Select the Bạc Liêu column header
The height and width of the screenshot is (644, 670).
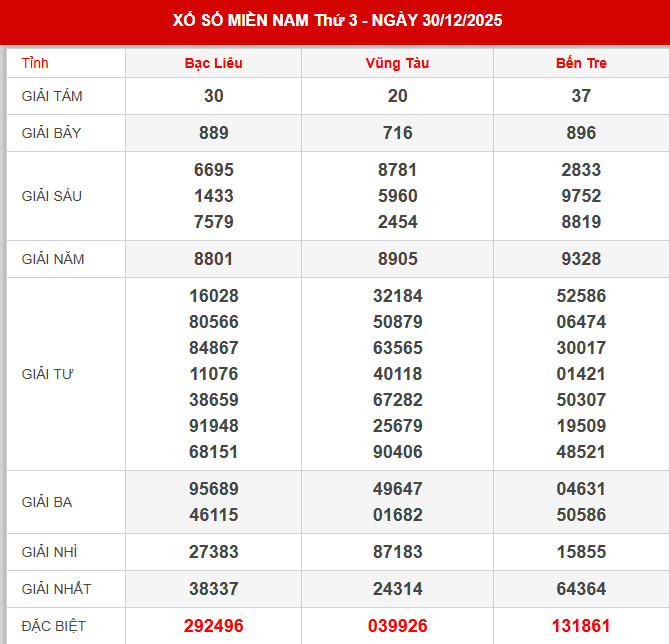pos(213,63)
